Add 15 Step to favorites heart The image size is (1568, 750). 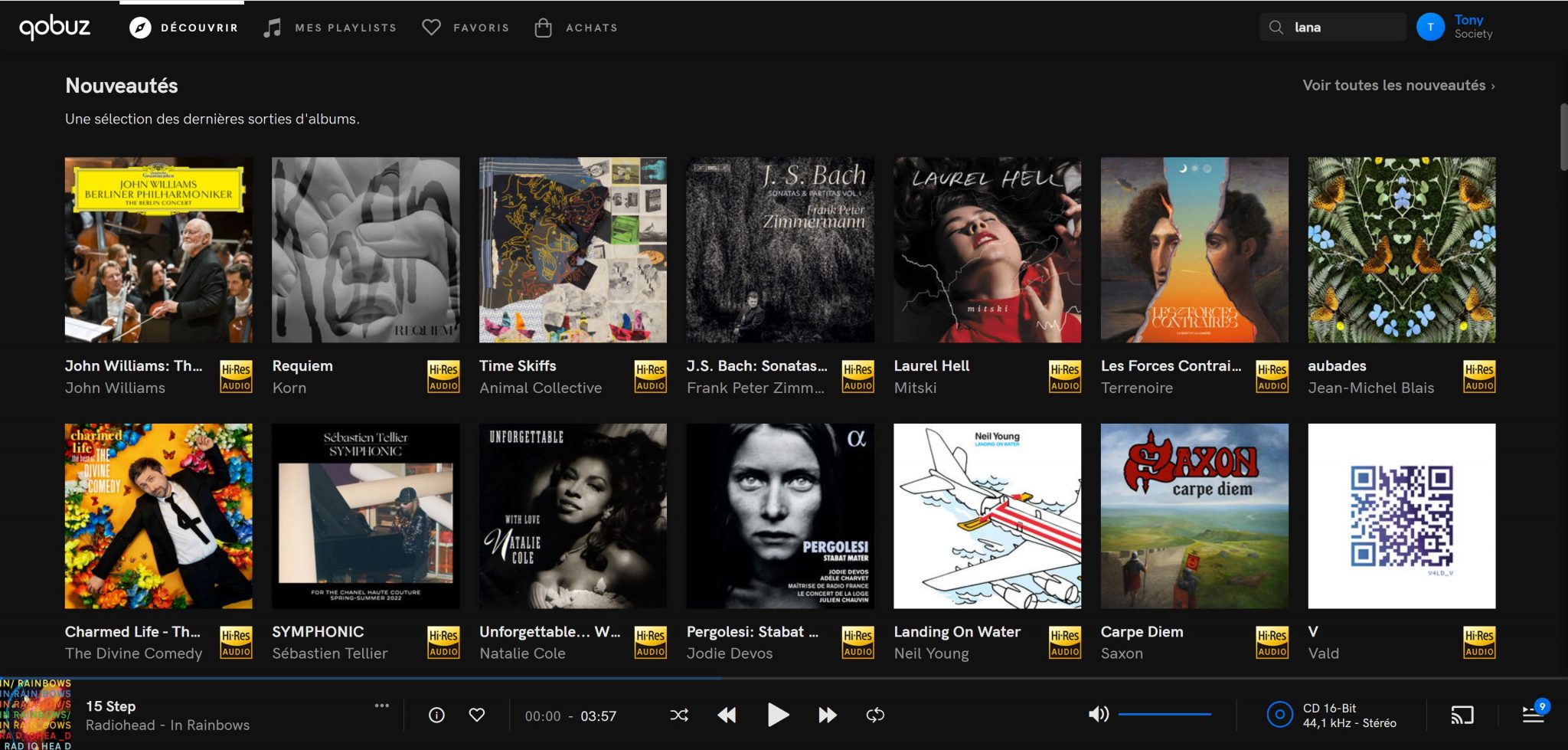coord(477,716)
